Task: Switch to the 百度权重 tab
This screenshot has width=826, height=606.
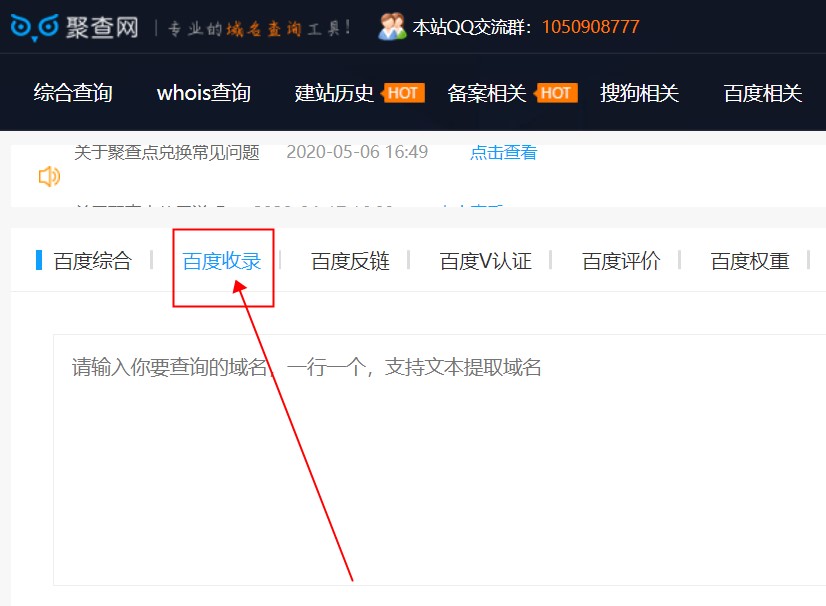Action: (x=748, y=260)
